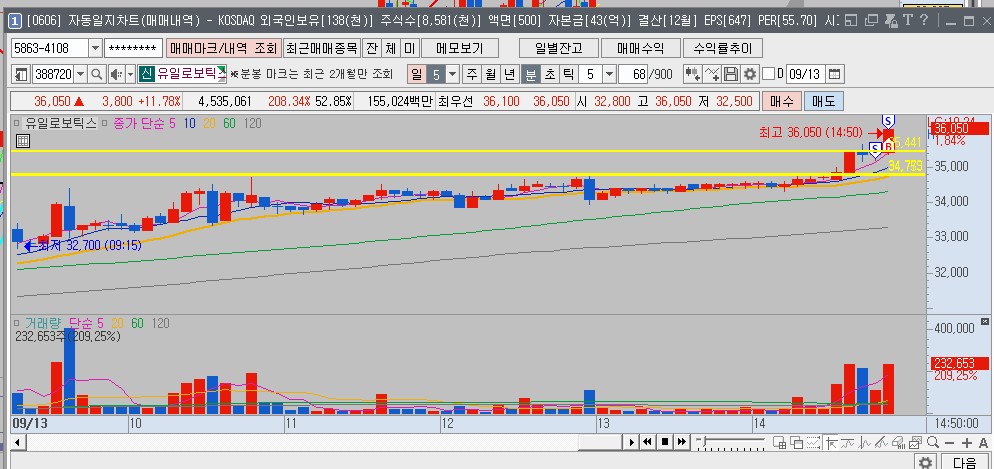This screenshot has height=469, width=994.
Task: Click the candle-add indicator icon
Action: tap(693, 74)
